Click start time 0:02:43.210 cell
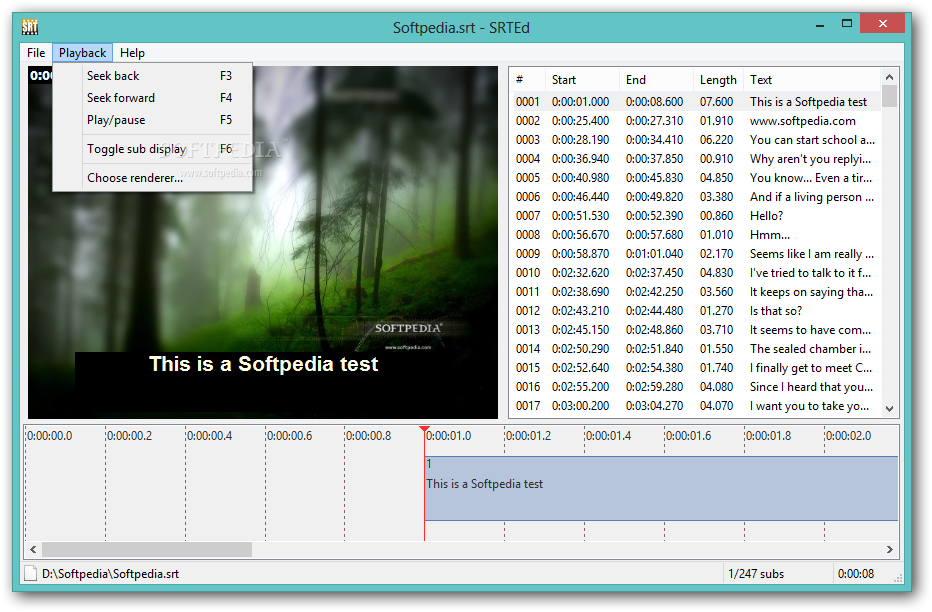This screenshot has height=612, width=932. pyautogui.click(x=581, y=311)
